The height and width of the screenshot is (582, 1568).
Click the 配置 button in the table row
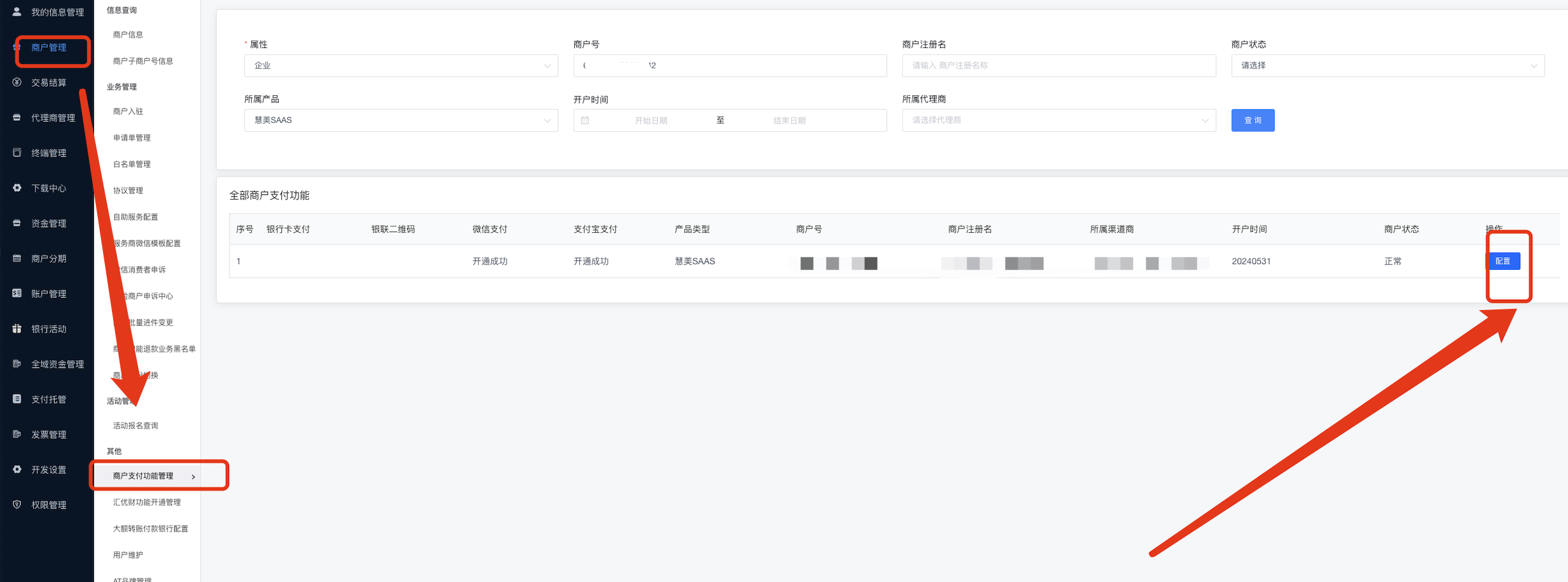(x=1503, y=261)
